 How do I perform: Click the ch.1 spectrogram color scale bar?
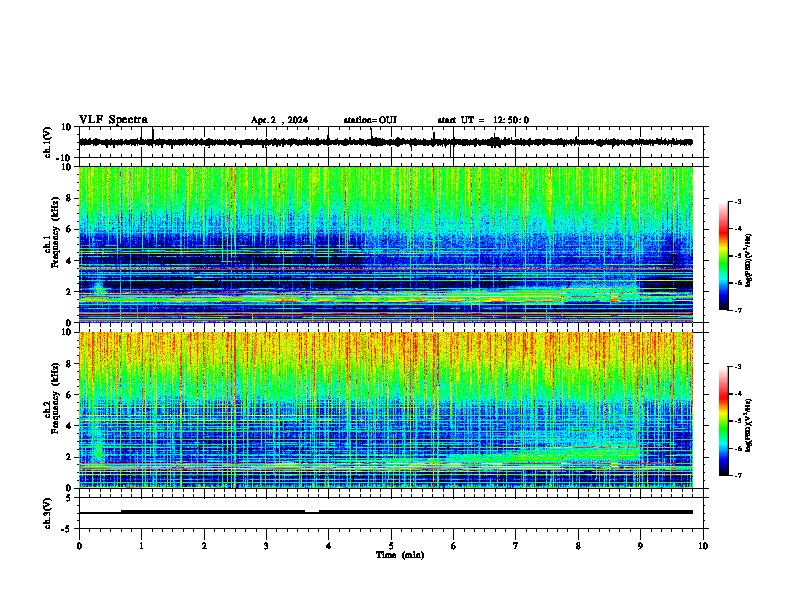[723, 256]
